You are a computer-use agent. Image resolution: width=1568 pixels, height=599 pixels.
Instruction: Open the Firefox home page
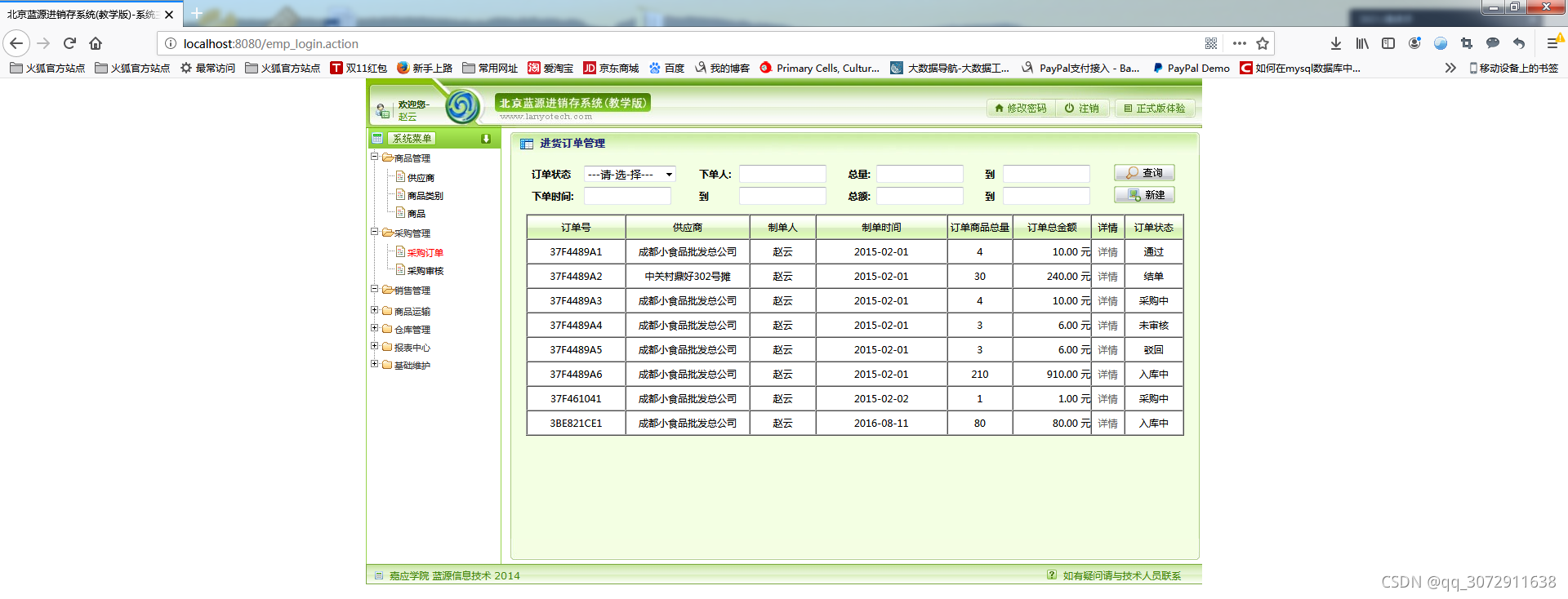point(96,43)
